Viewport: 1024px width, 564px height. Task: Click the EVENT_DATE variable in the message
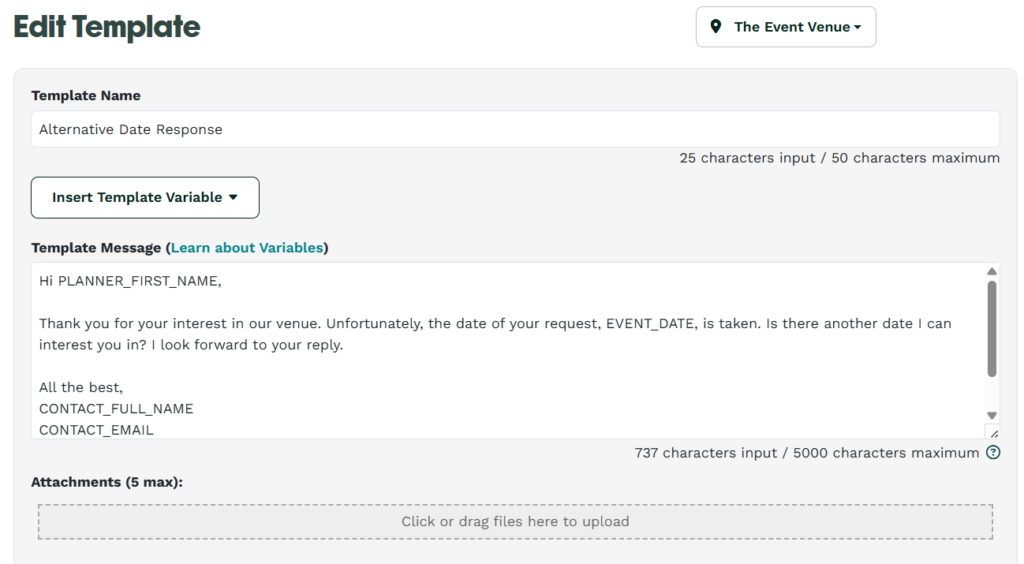650,324
